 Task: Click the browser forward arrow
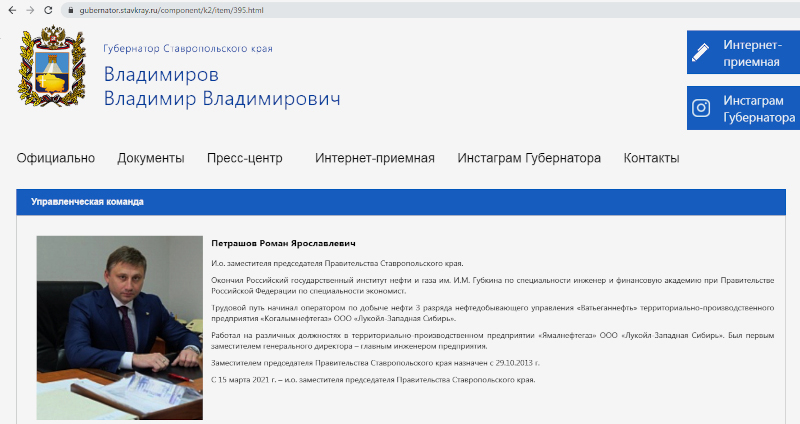tap(30, 10)
